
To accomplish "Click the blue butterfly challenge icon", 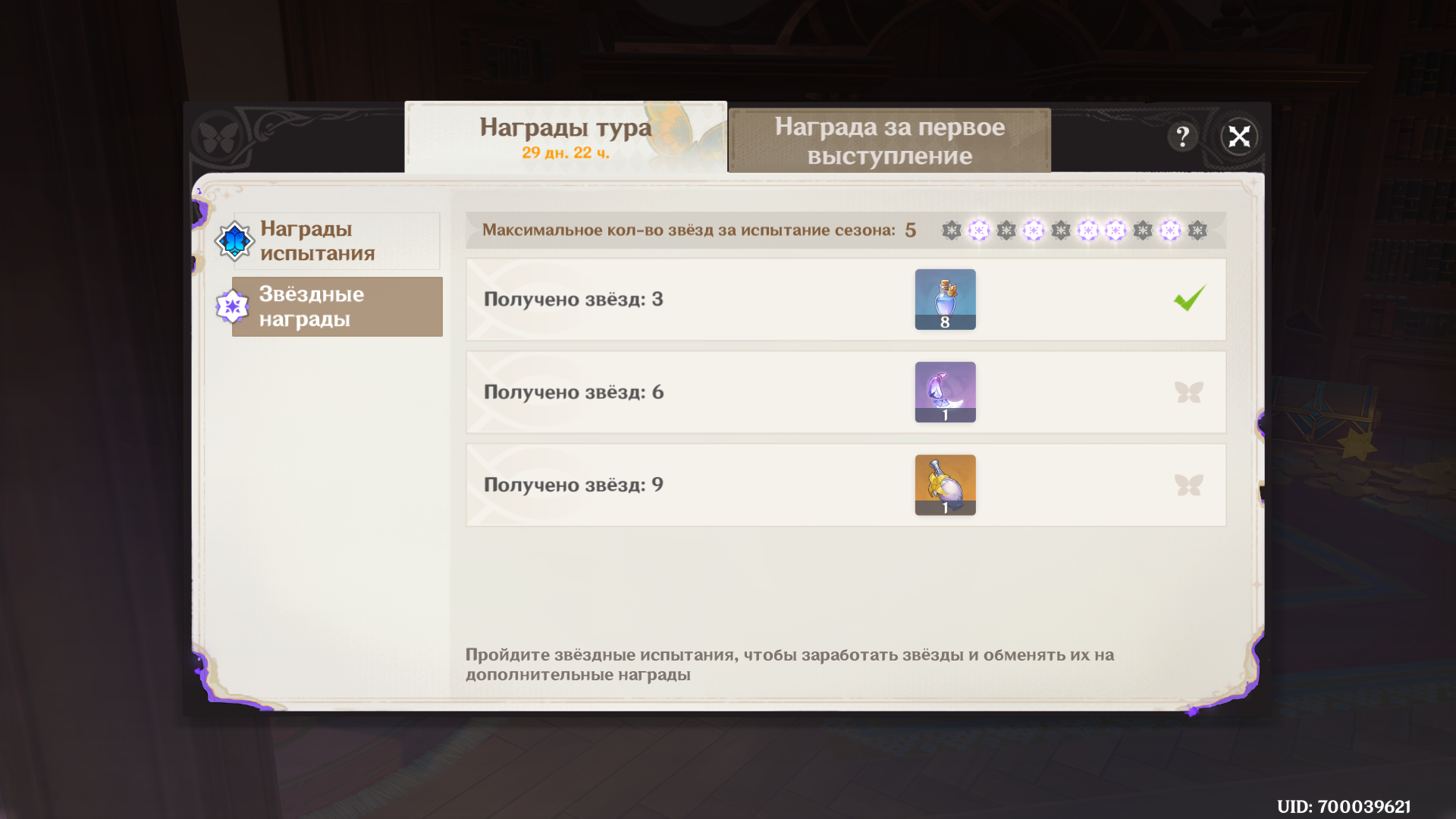I will pos(234,241).
